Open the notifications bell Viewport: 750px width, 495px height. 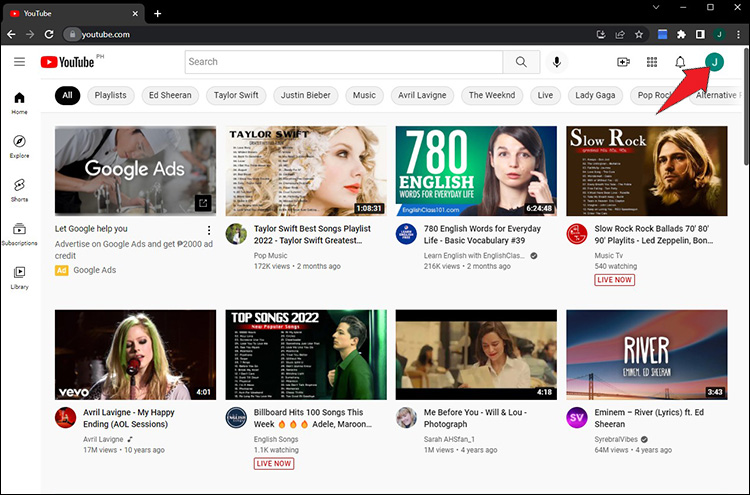coord(680,62)
